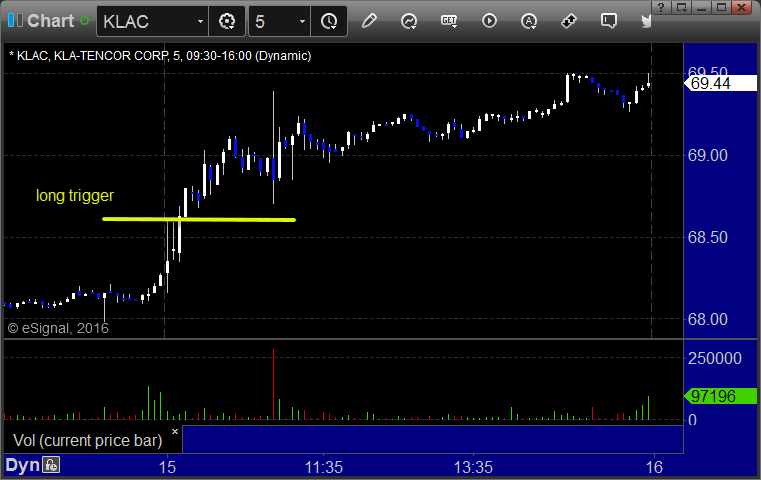This screenshot has height=480, width=761.
Task: Click the 68.00 price axis label
Action: coord(708,319)
